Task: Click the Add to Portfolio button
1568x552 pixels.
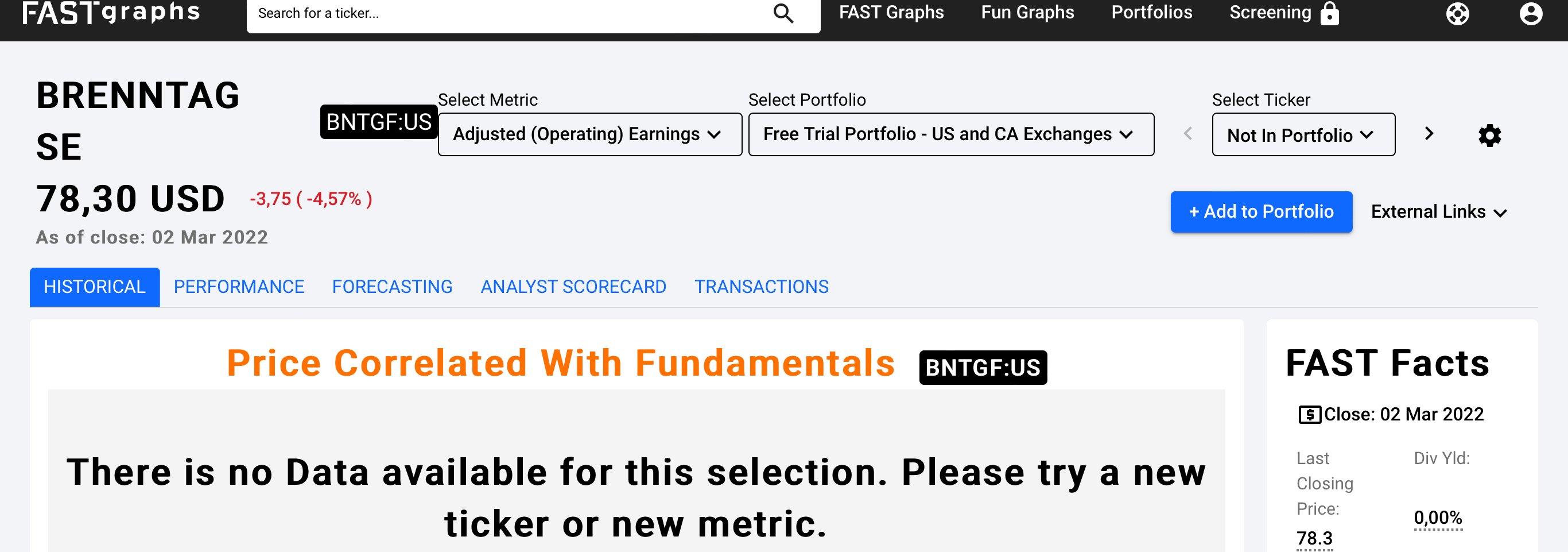Action: [1260, 211]
